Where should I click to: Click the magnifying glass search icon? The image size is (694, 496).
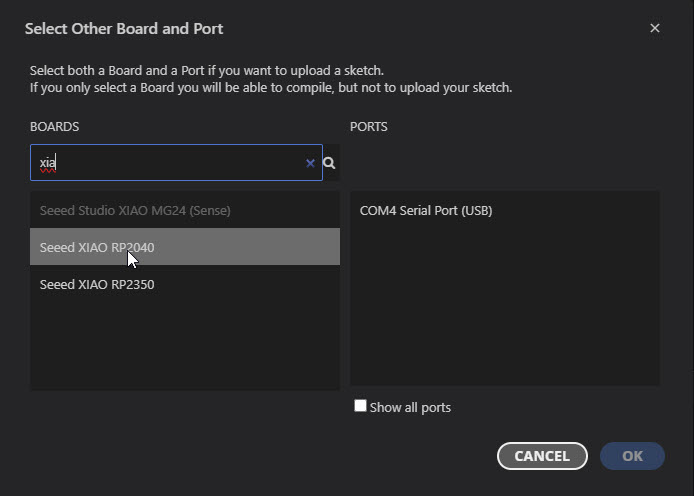tap(329, 163)
